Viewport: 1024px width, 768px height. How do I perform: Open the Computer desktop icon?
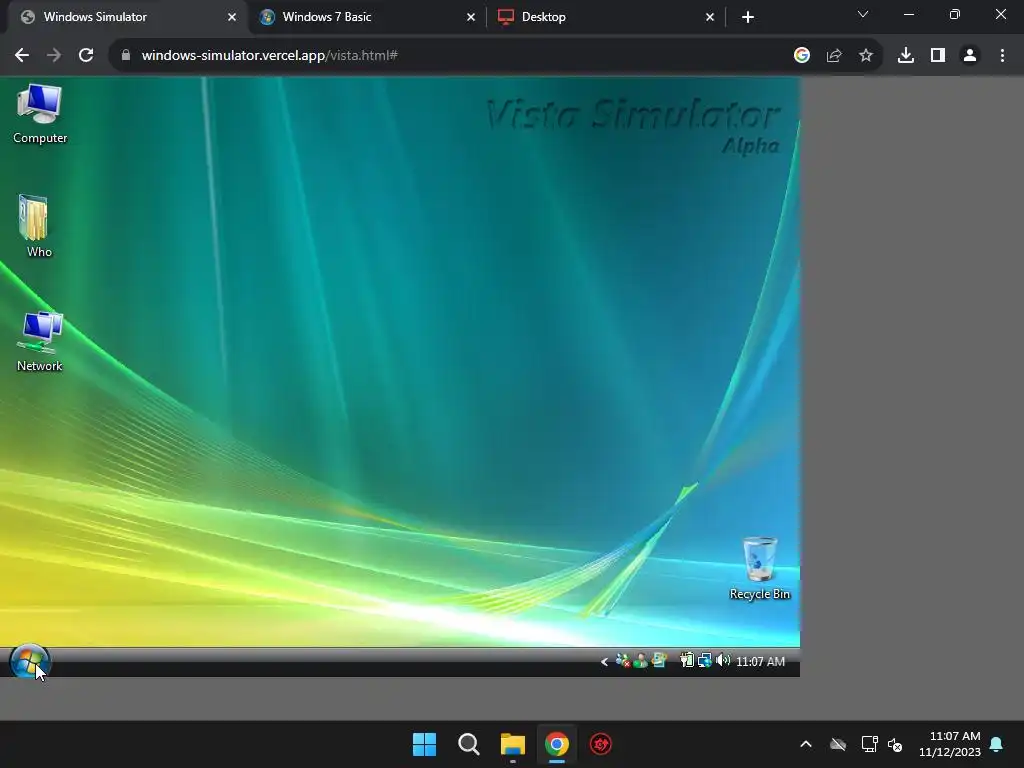click(x=39, y=114)
